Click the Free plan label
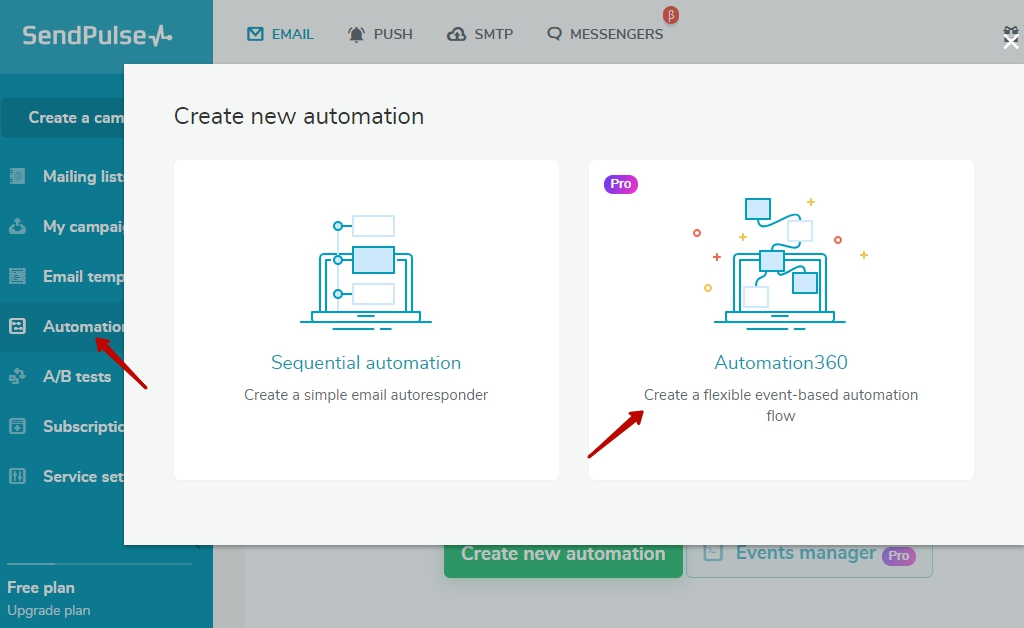 (x=41, y=588)
